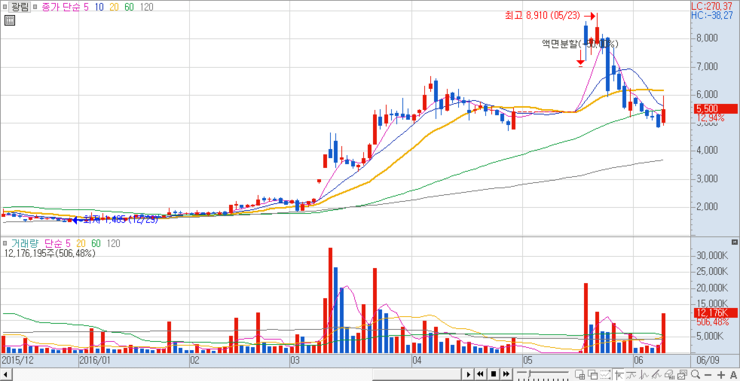The width and height of the screenshot is (740, 381).
Task: Click the overlapping windows icon in bottom toolbar
Action: click(593, 374)
